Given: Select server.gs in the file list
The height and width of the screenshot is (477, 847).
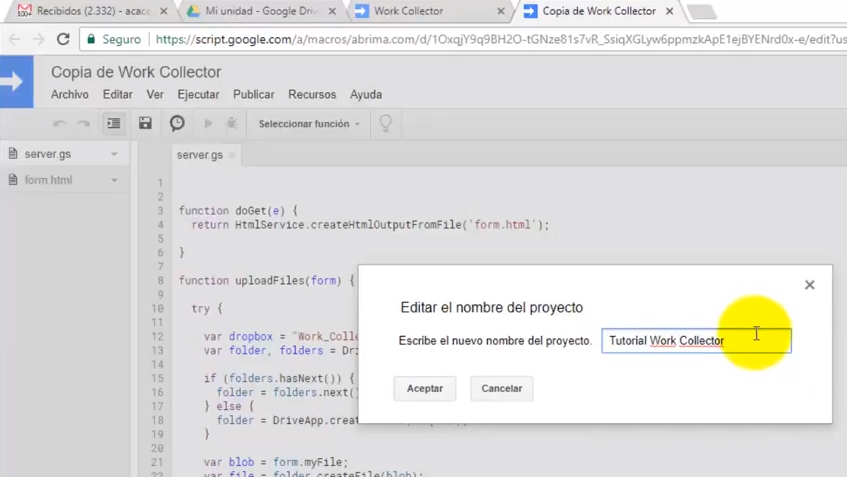Looking at the screenshot, I should coord(64,154).
